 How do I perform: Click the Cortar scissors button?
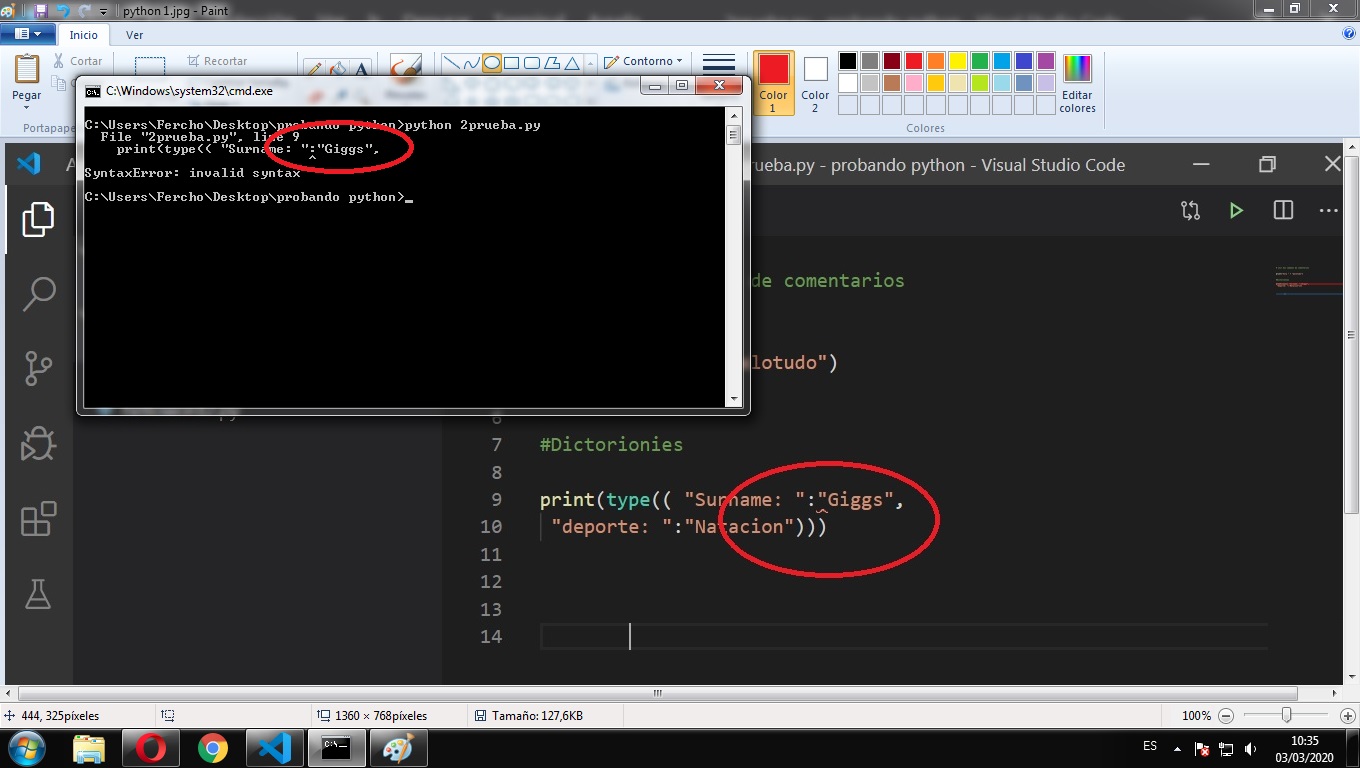point(78,61)
